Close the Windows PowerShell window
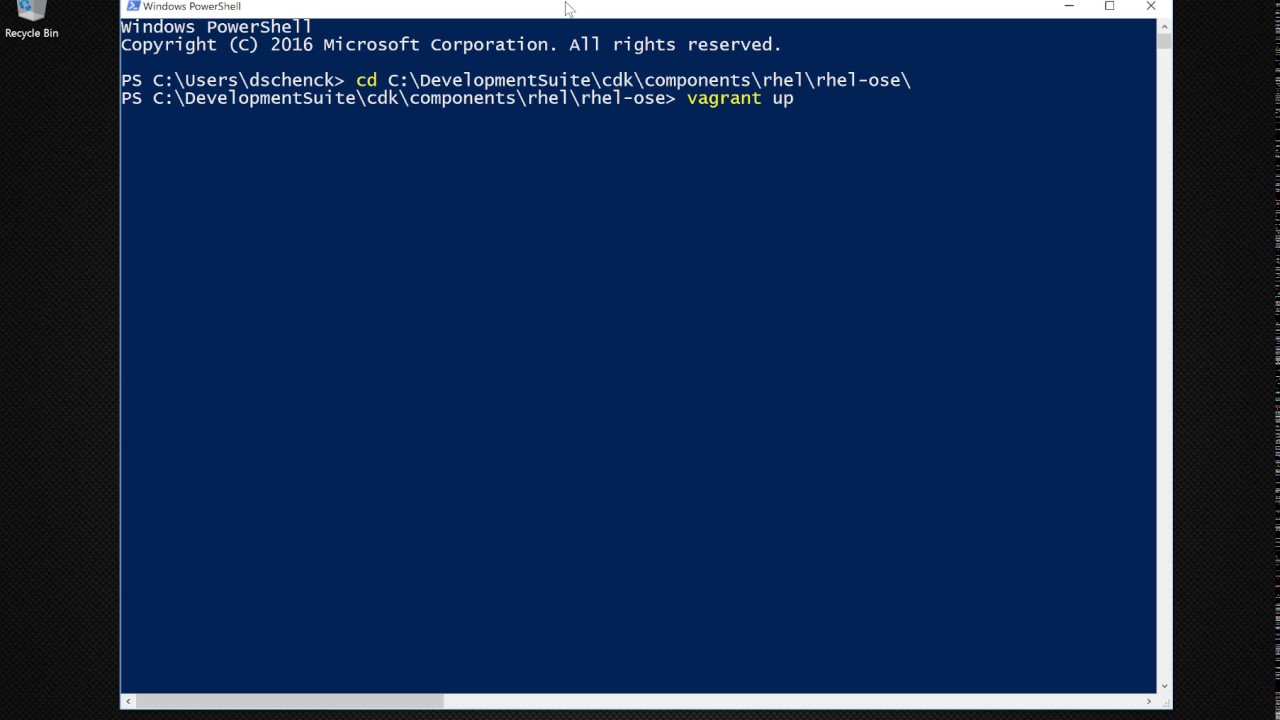This screenshot has height=720, width=1280. 1150,6
